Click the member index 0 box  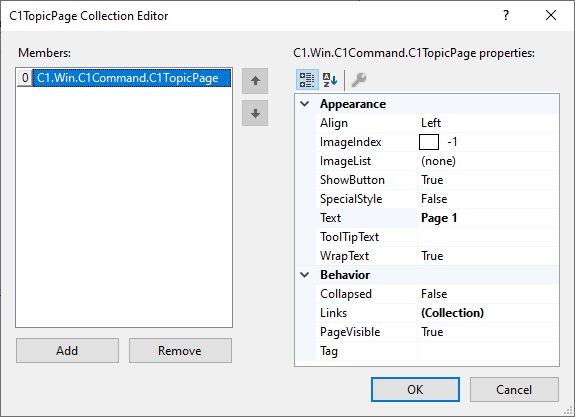(x=25, y=78)
